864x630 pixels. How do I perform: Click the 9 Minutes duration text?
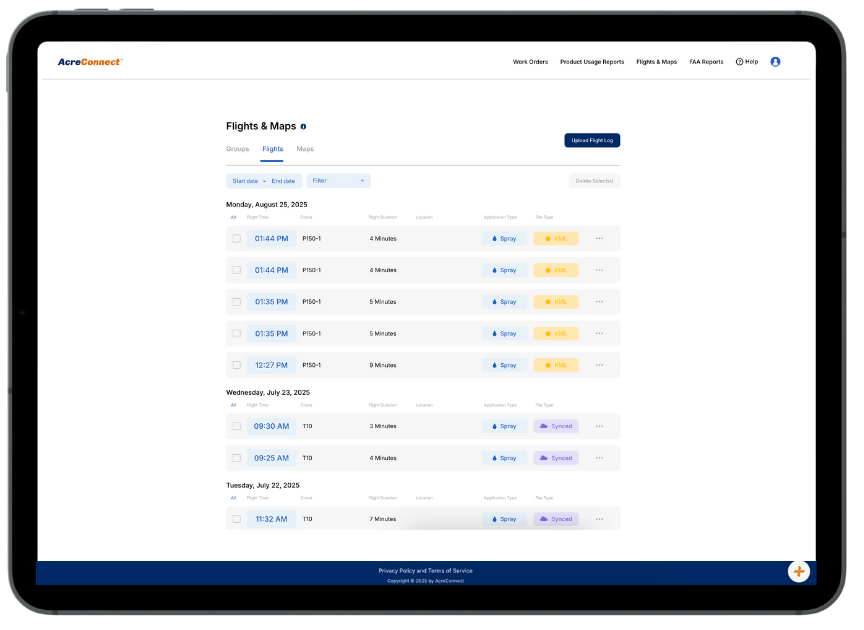382,365
